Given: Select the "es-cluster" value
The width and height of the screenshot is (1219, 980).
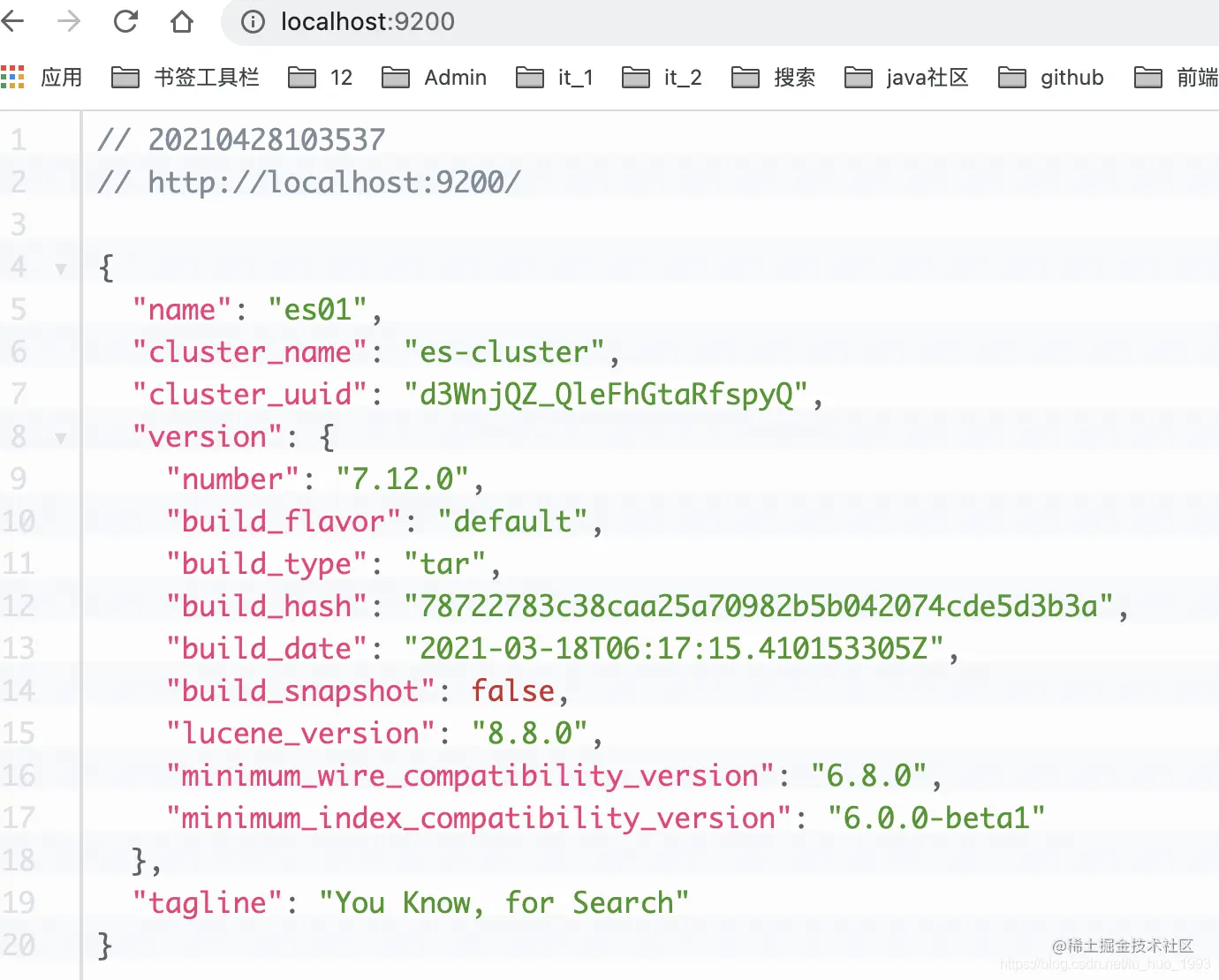Looking at the screenshot, I should [x=504, y=352].
